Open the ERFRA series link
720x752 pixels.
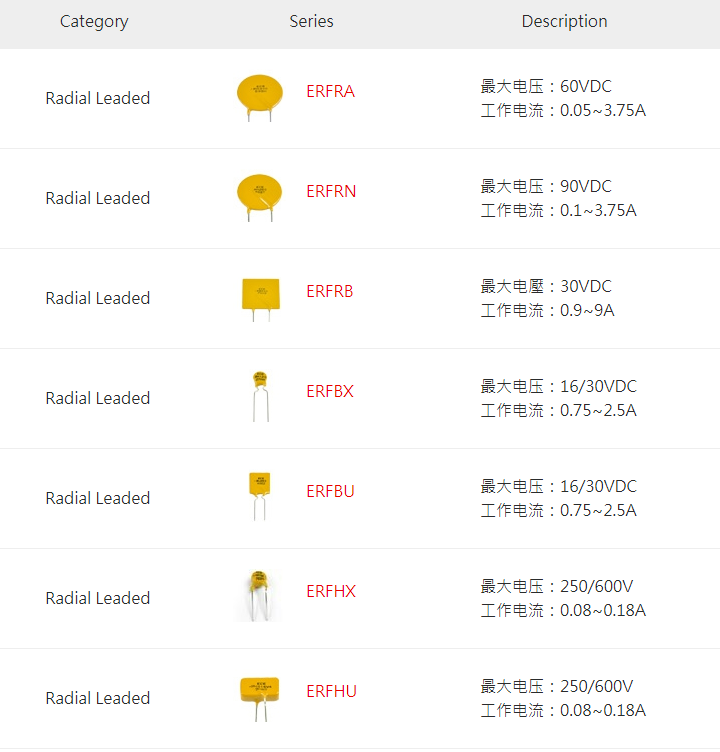coord(330,91)
